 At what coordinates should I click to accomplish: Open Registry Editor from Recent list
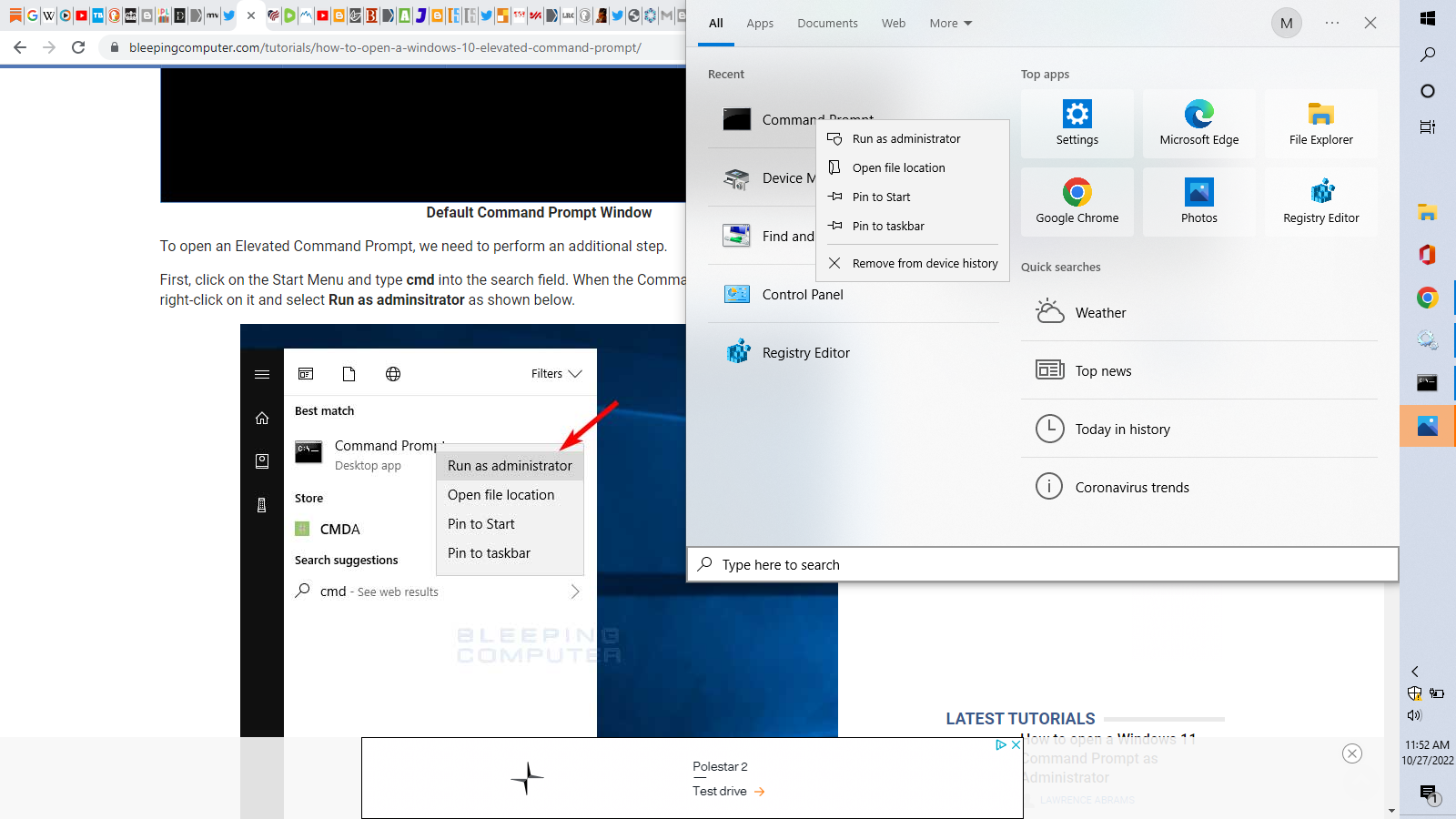point(854,352)
